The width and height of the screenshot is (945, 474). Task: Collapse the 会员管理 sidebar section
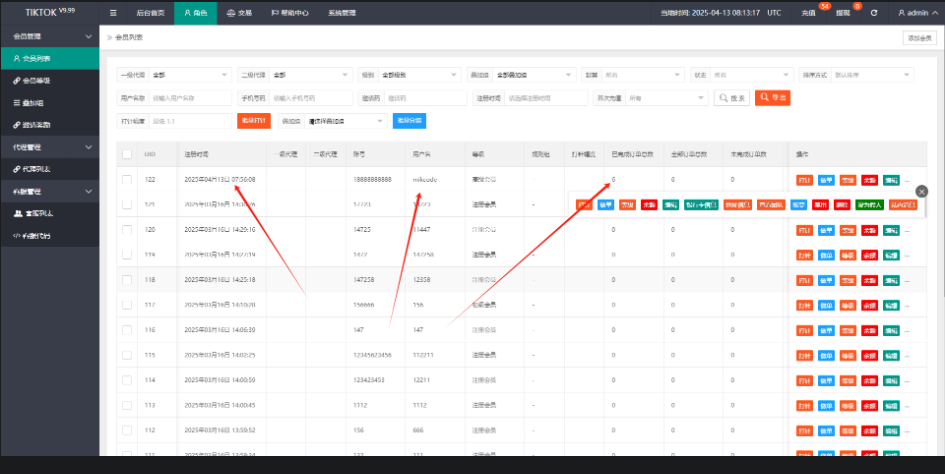(x=50, y=36)
